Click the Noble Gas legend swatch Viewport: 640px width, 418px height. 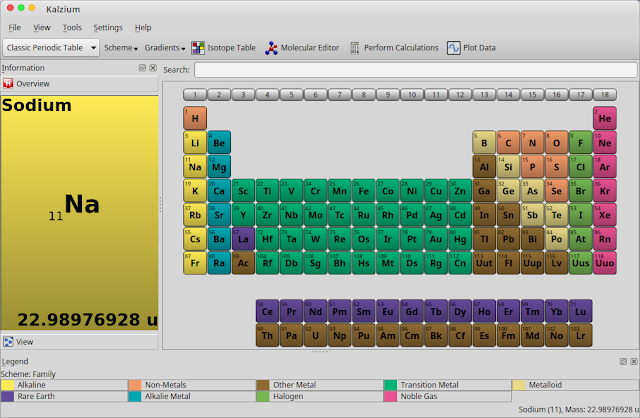(x=391, y=396)
